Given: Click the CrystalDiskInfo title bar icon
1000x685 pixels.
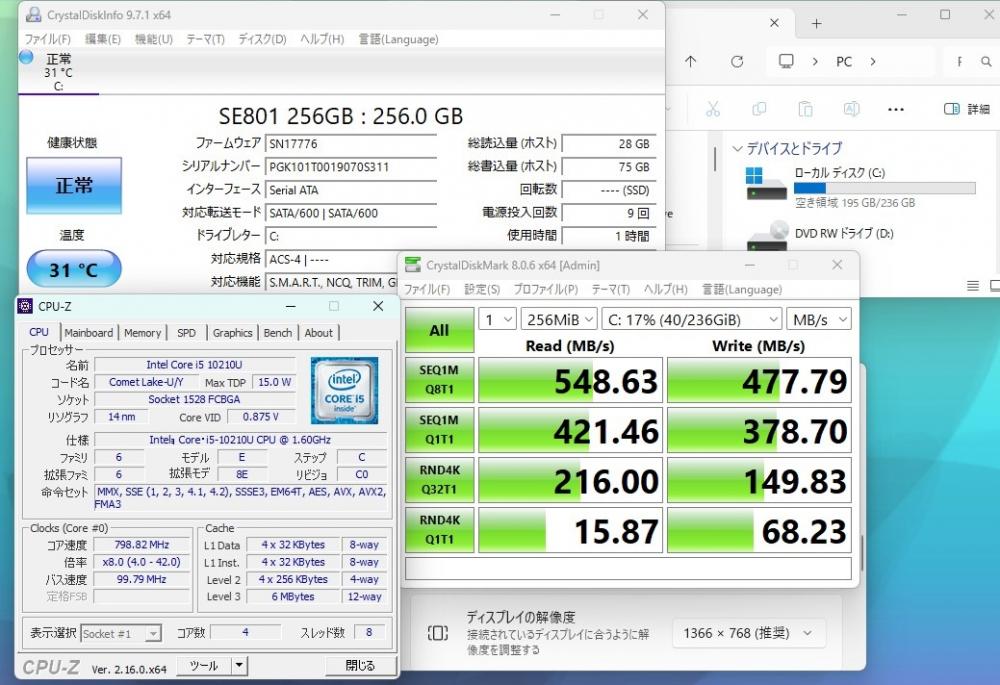Looking at the screenshot, I should tap(33, 15).
